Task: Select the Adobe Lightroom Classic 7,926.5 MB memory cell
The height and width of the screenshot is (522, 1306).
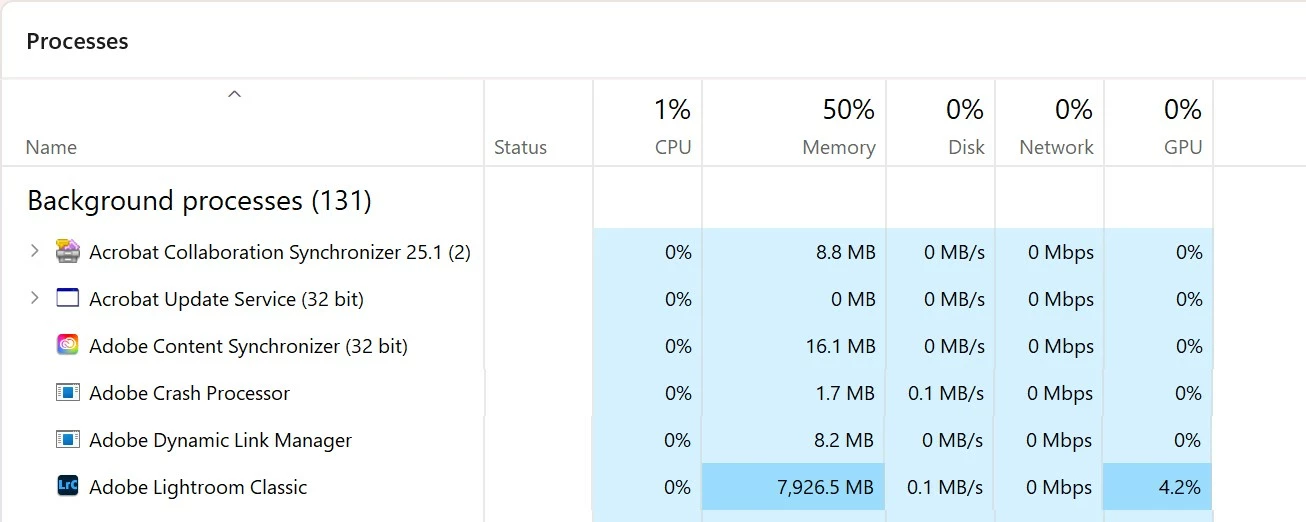Action: pyautogui.click(x=794, y=487)
